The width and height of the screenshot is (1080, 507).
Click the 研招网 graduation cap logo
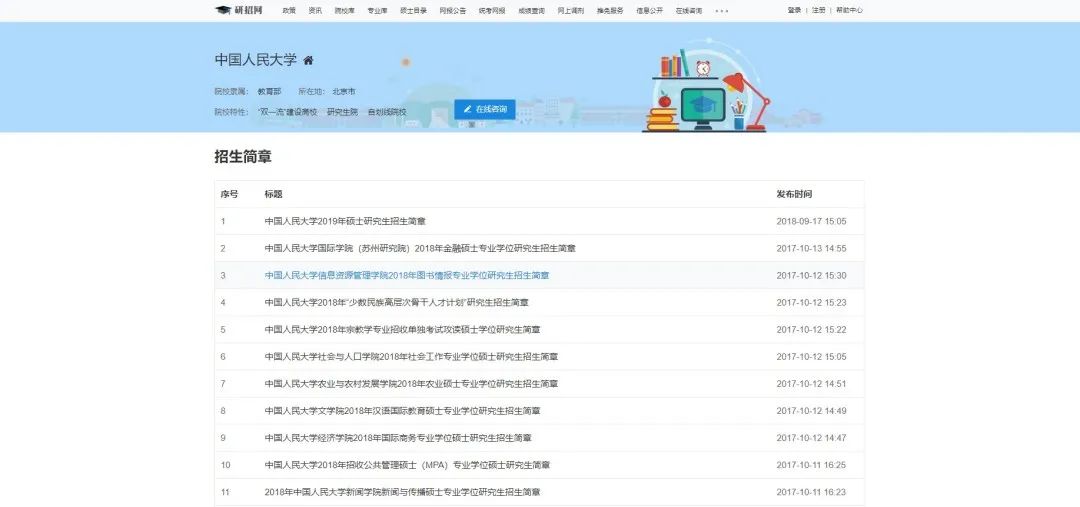click(x=223, y=10)
